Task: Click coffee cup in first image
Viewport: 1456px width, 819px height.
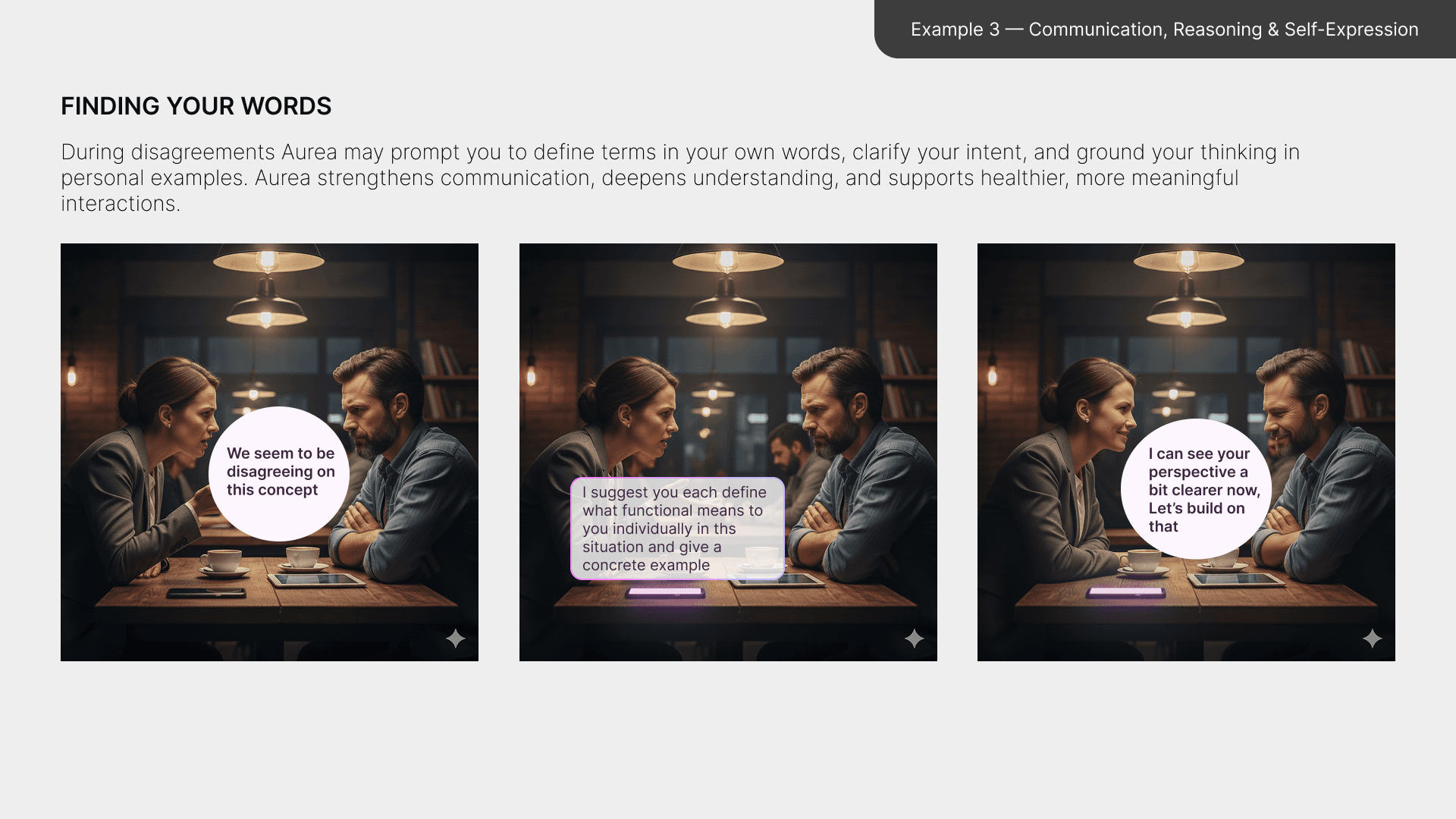Action: [222, 561]
